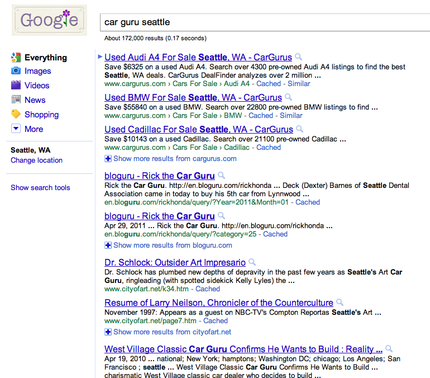This screenshot has height=378, width=430.
Task: Open Cached link for page7.htm result
Action: [216, 321]
